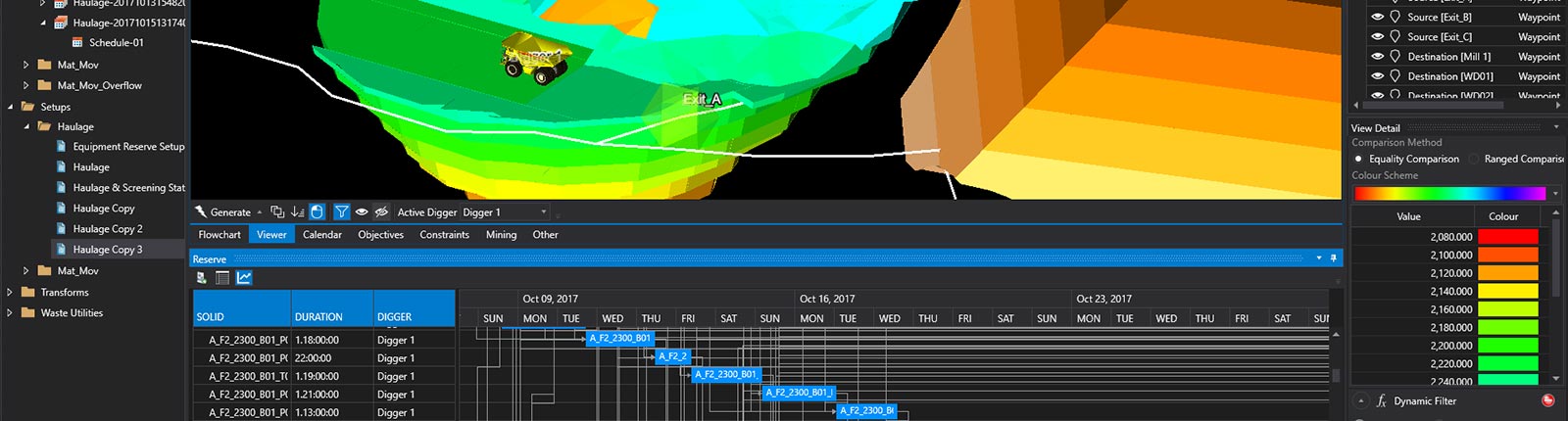Image resolution: width=1568 pixels, height=421 pixels.
Task: Open the Constraints tab
Action: (x=444, y=235)
